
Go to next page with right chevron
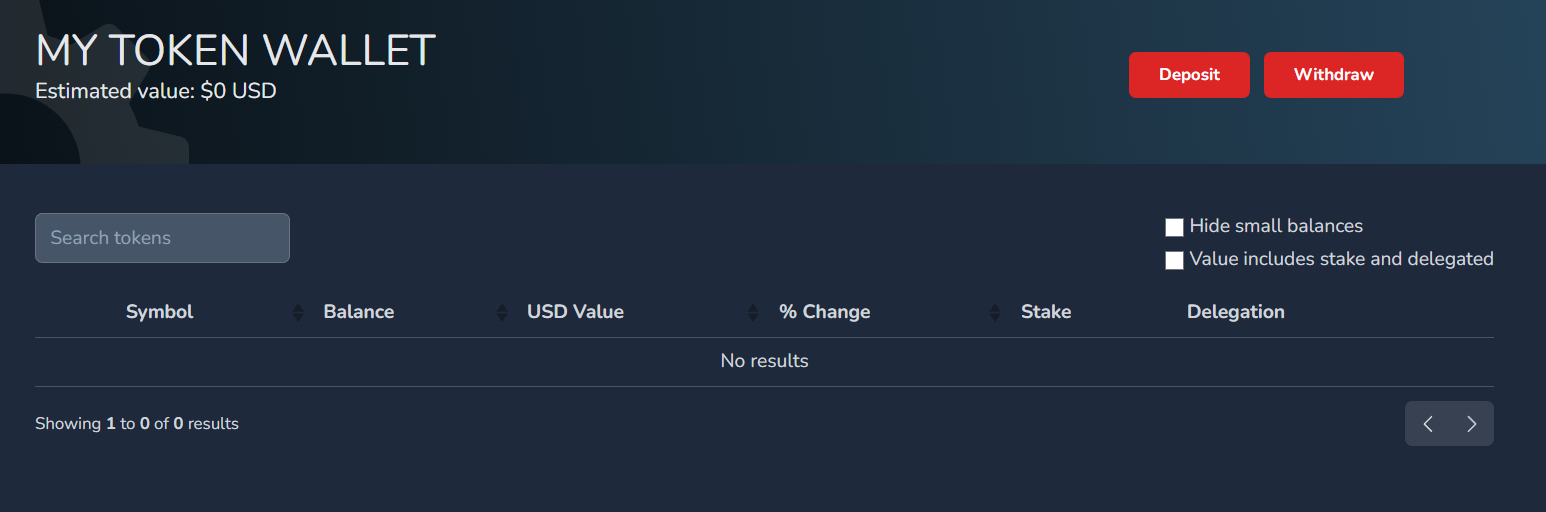[1472, 424]
